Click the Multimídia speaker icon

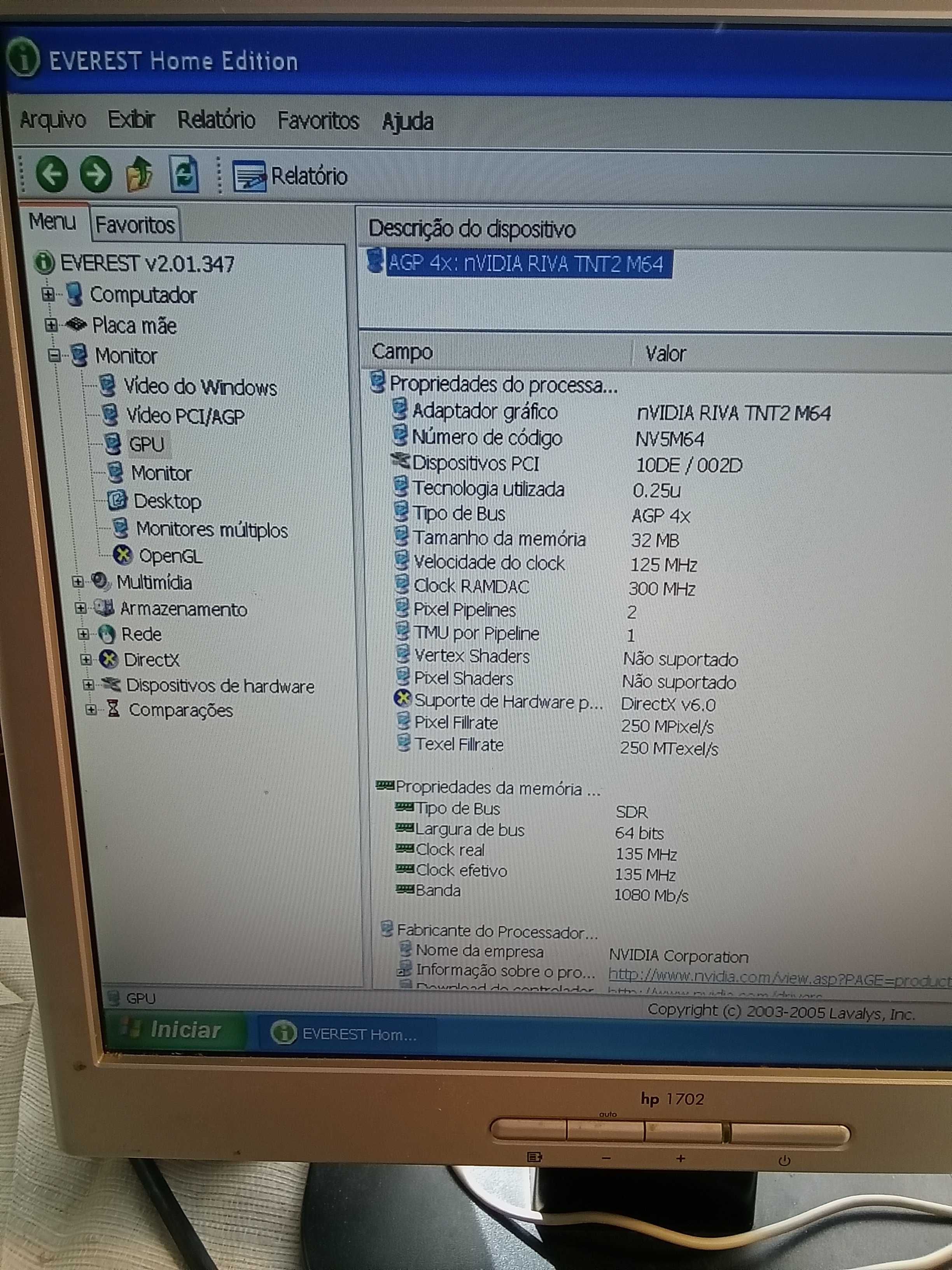point(101,581)
